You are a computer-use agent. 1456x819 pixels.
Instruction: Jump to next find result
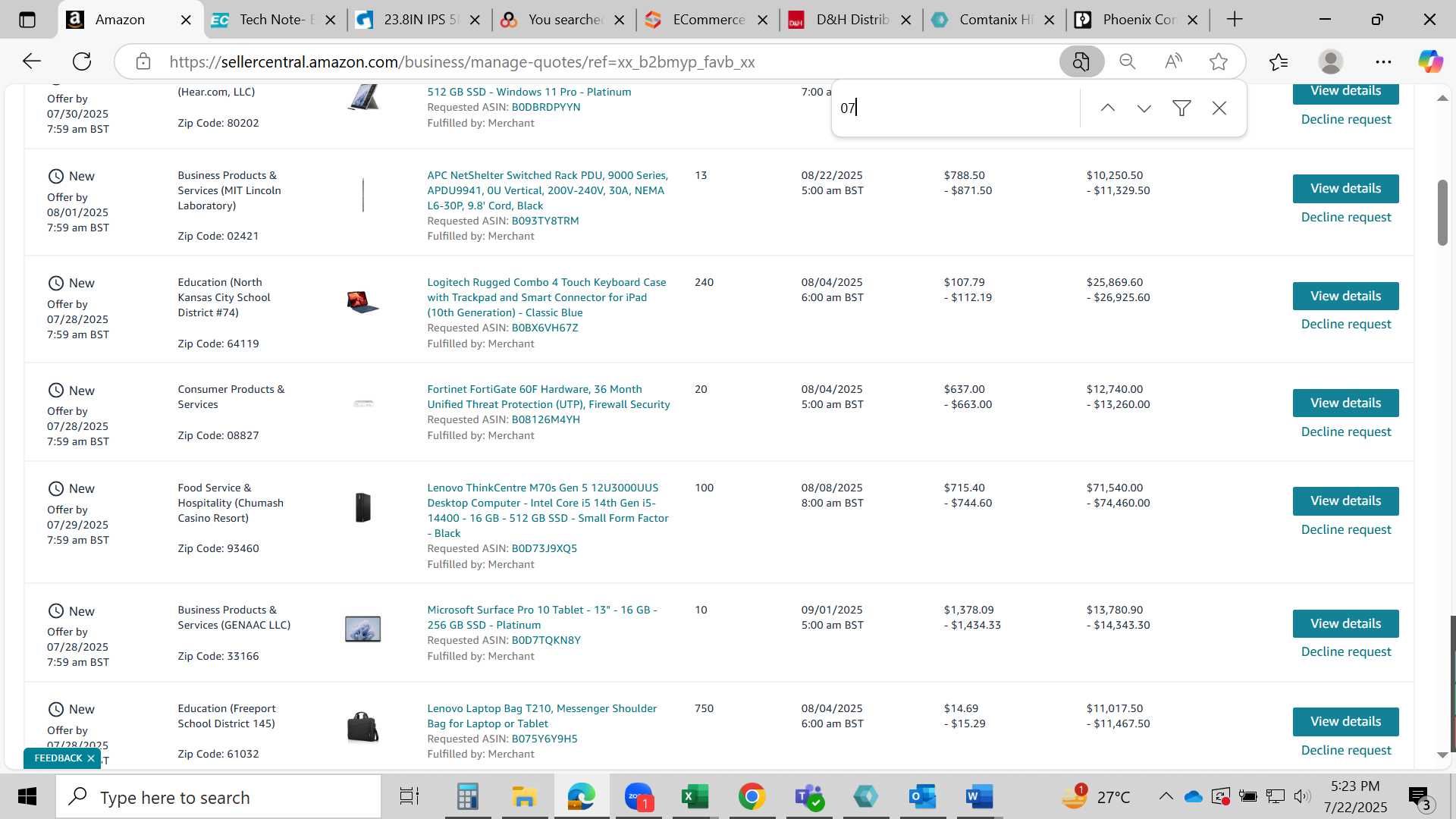1144,108
